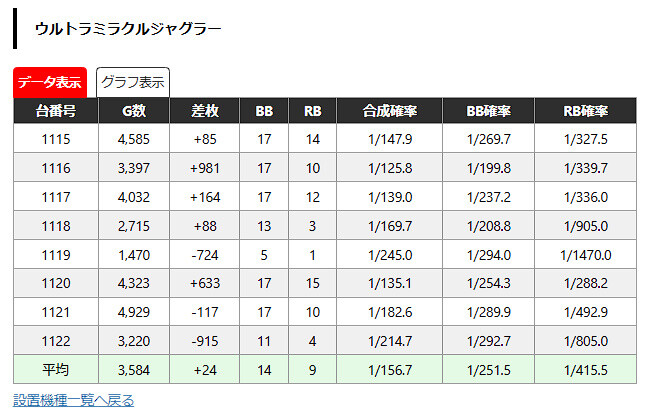The image size is (647, 418).
Task: Select the 4,929 game count cell
Action: (x=134, y=312)
